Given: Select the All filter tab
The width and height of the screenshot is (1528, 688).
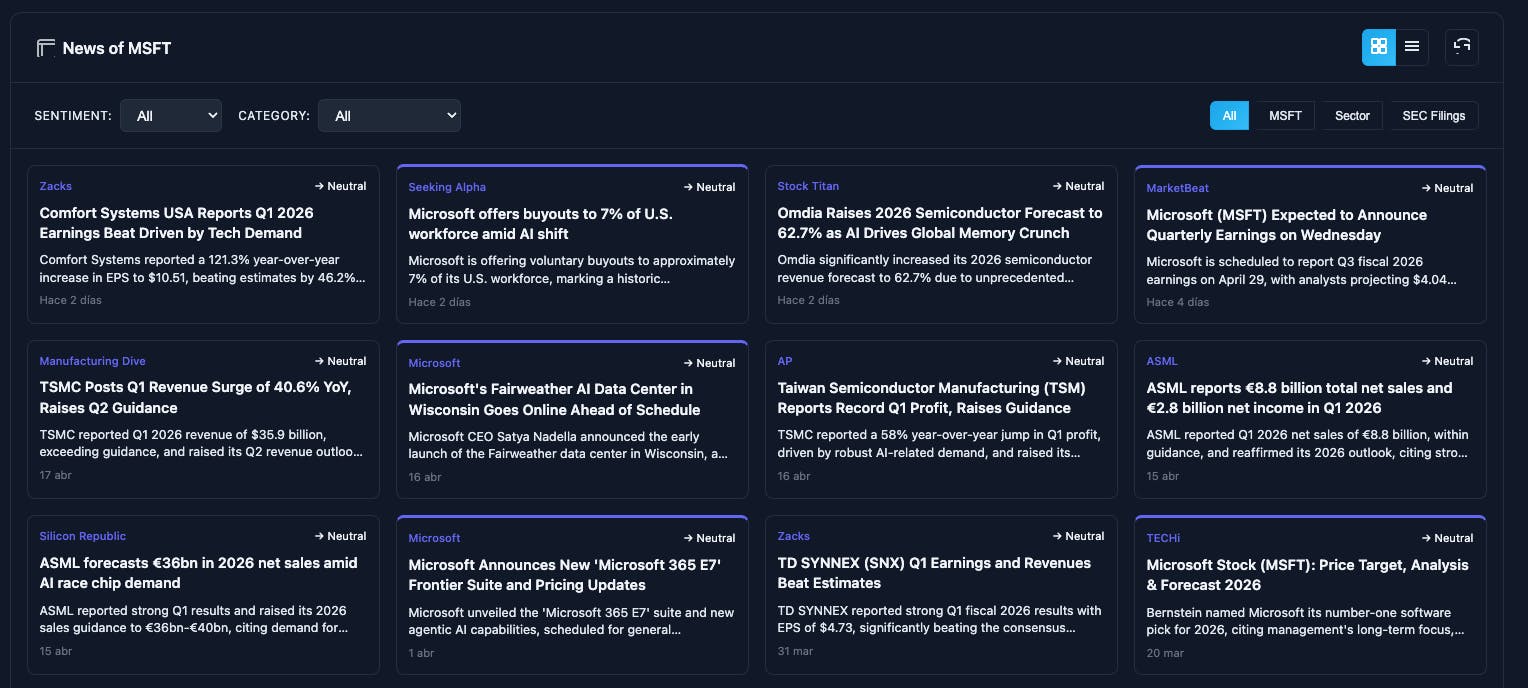Looking at the screenshot, I should pos(1229,115).
